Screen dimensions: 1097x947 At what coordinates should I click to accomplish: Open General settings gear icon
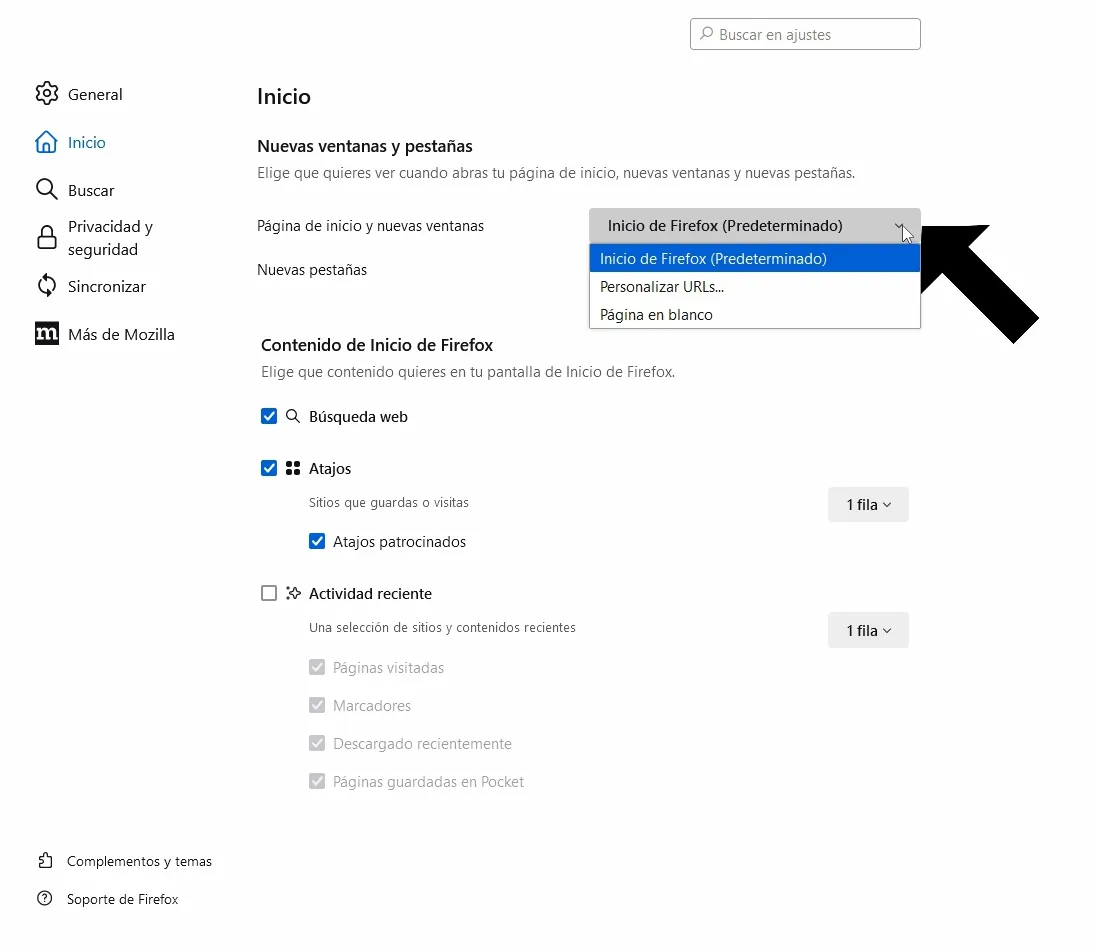coord(47,94)
